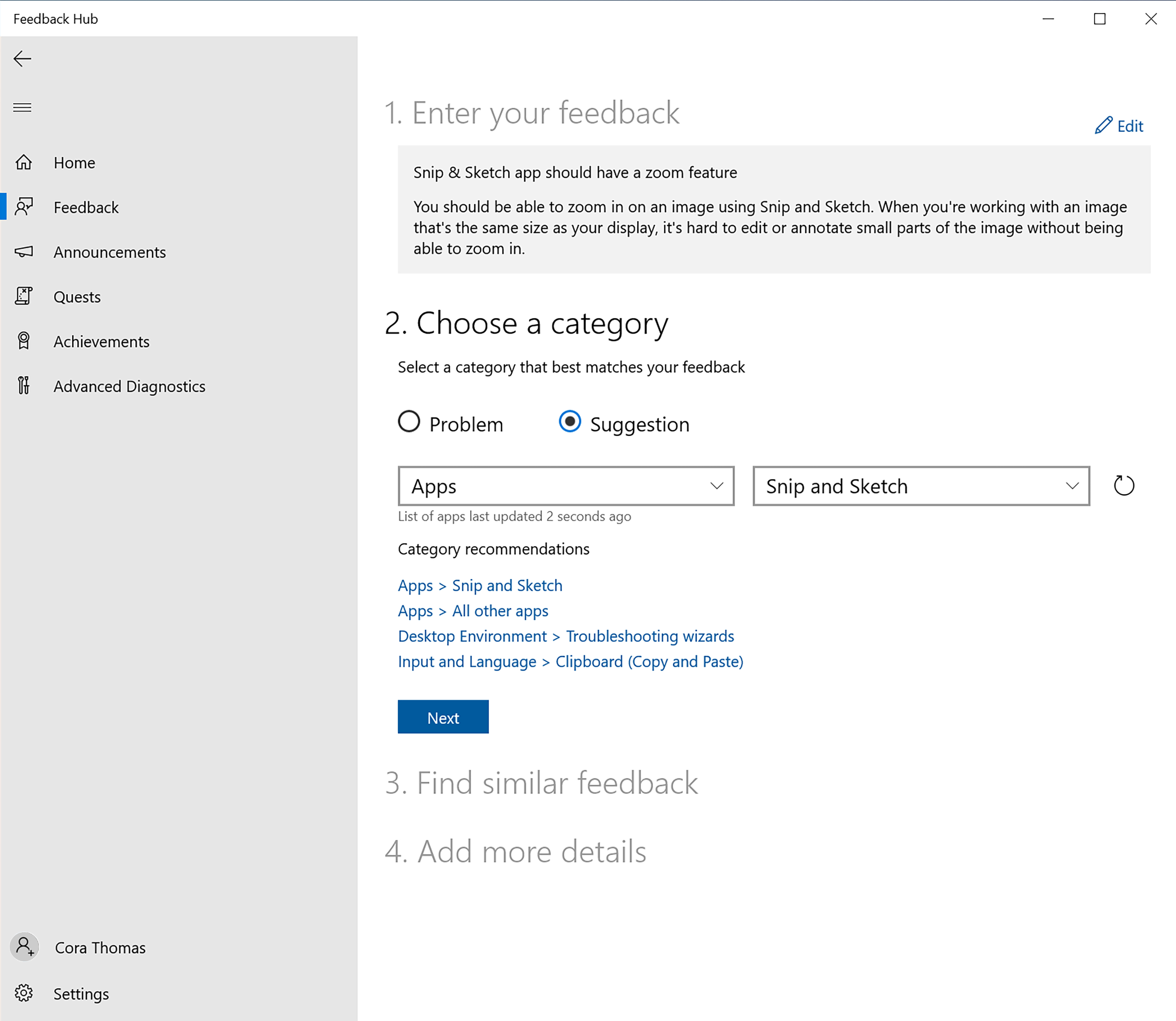
Task: Click the Next button
Action: tap(443, 717)
